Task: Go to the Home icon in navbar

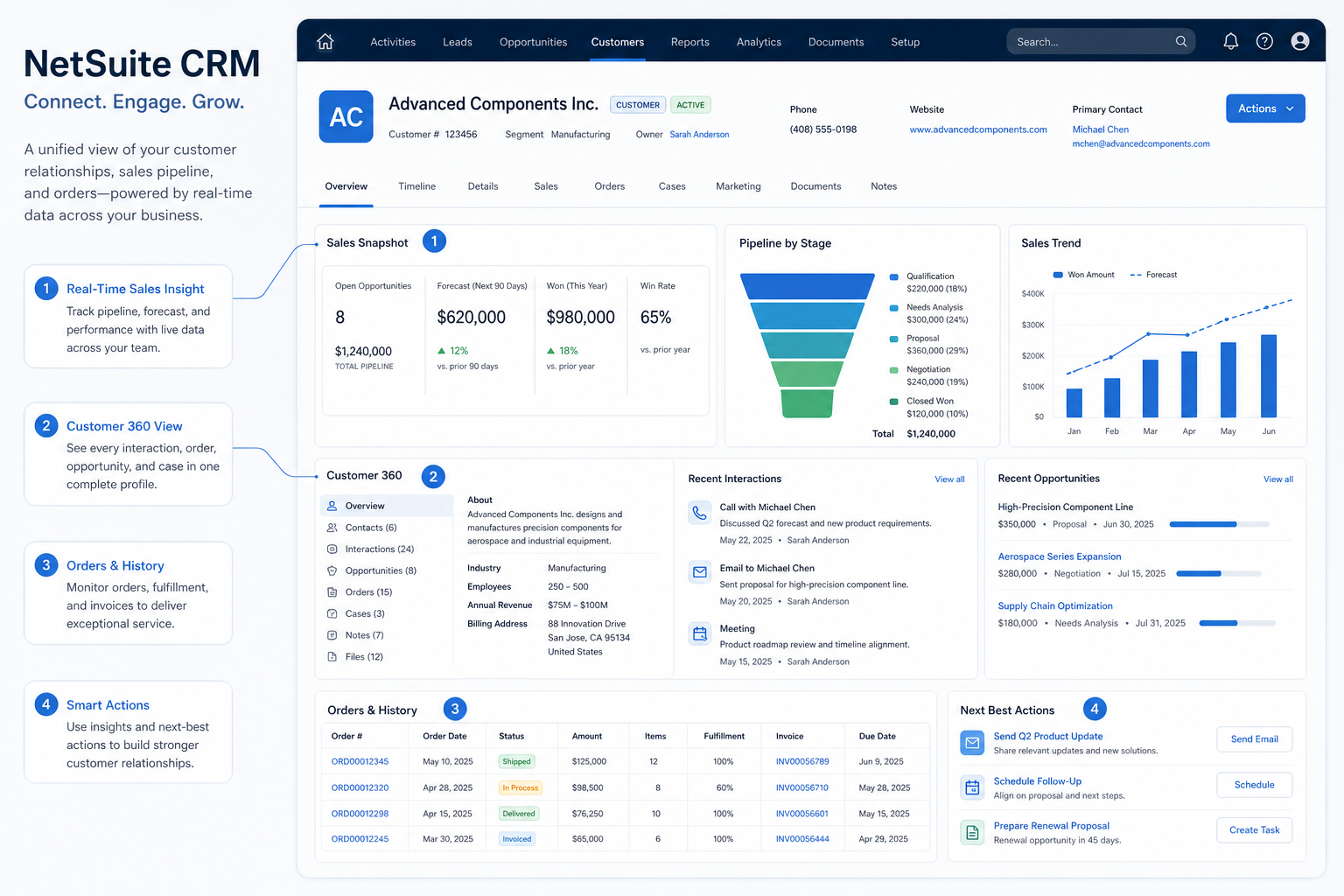Action: [x=325, y=42]
